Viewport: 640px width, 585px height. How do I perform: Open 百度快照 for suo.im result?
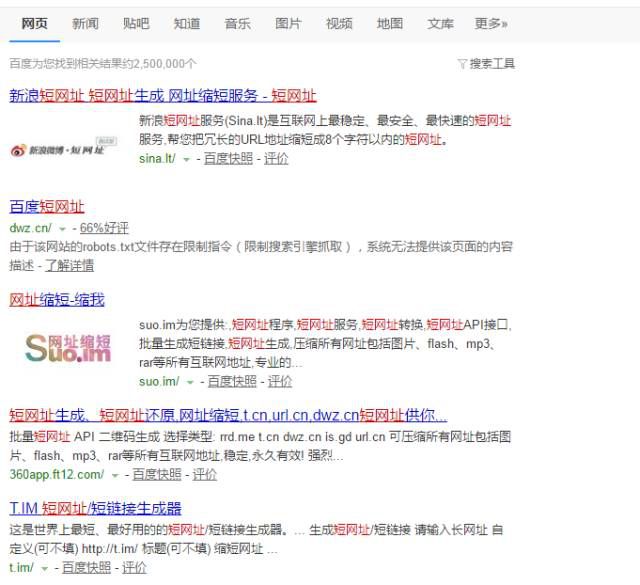coord(232,381)
